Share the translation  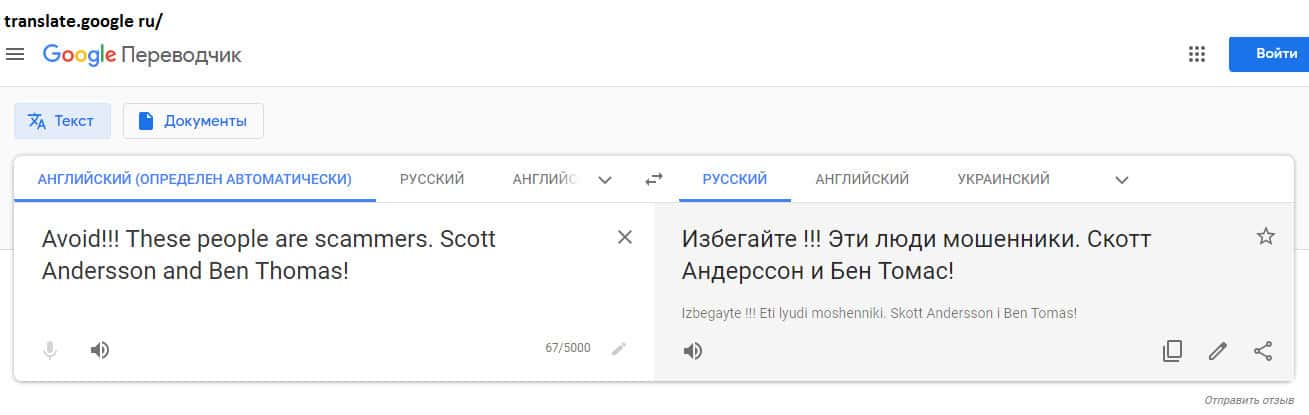pyautogui.click(x=1263, y=351)
